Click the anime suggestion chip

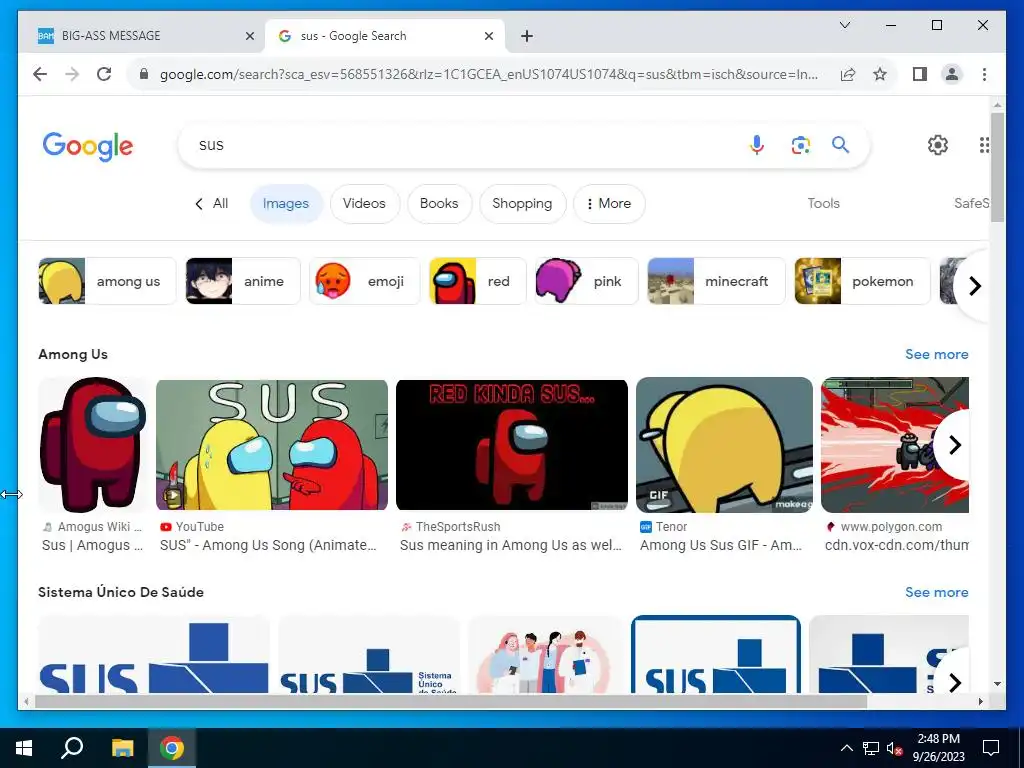[243, 281]
